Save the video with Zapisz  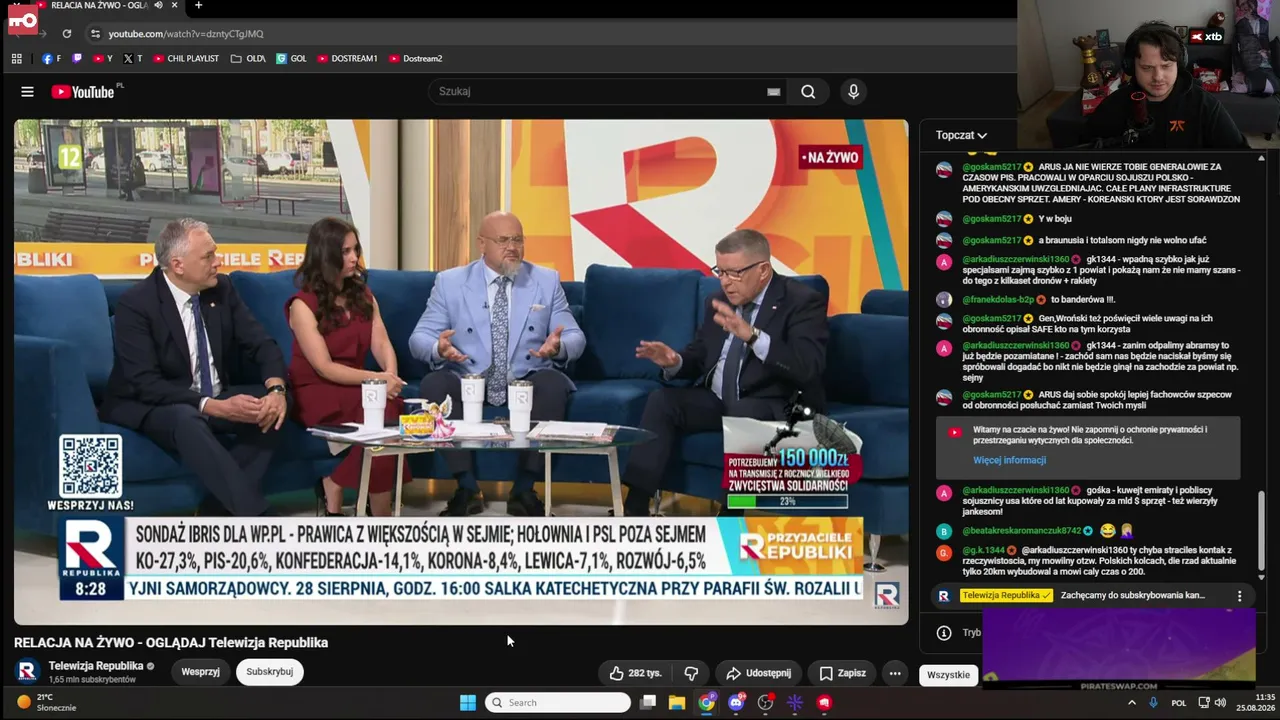pos(842,673)
